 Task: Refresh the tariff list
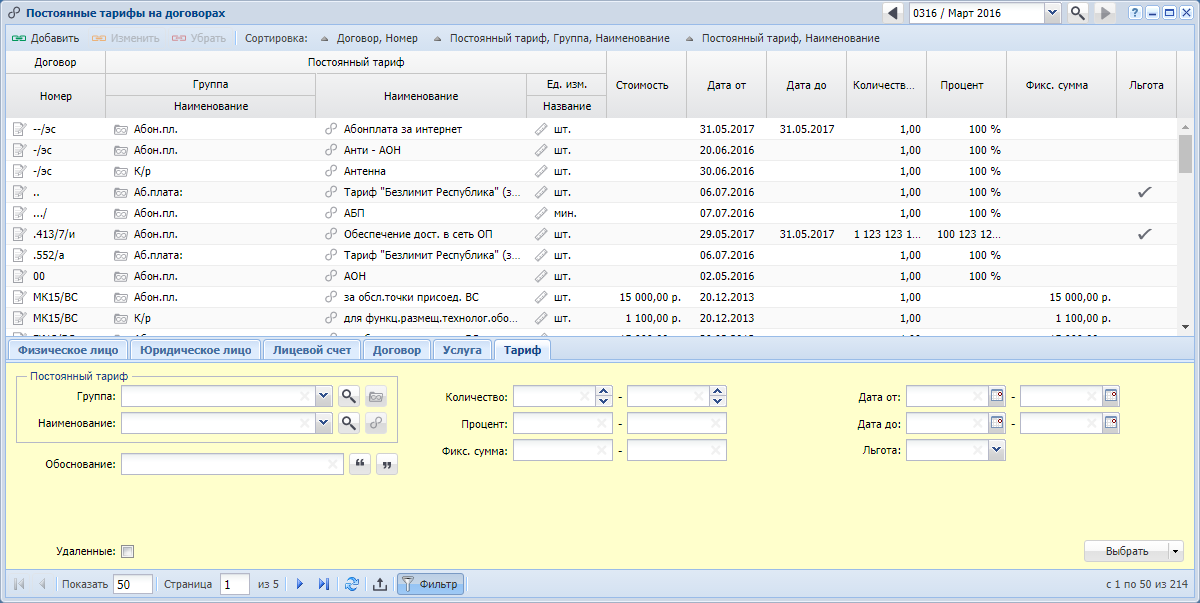click(351, 584)
